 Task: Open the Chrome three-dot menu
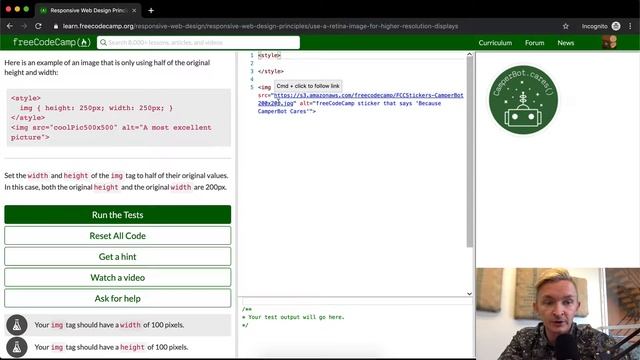click(x=631, y=26)
